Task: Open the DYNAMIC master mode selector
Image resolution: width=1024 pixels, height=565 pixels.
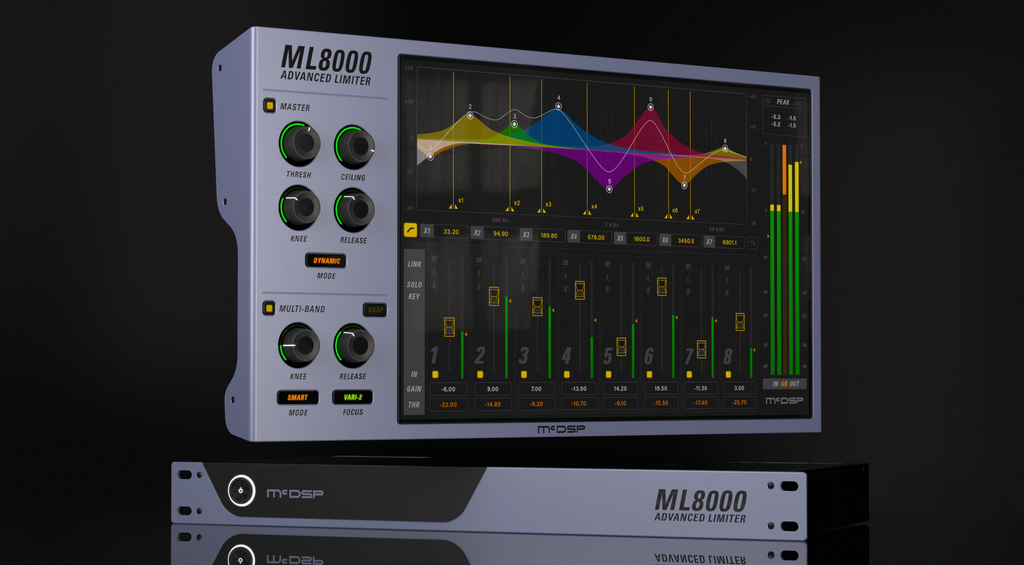Action: [326, 261]
